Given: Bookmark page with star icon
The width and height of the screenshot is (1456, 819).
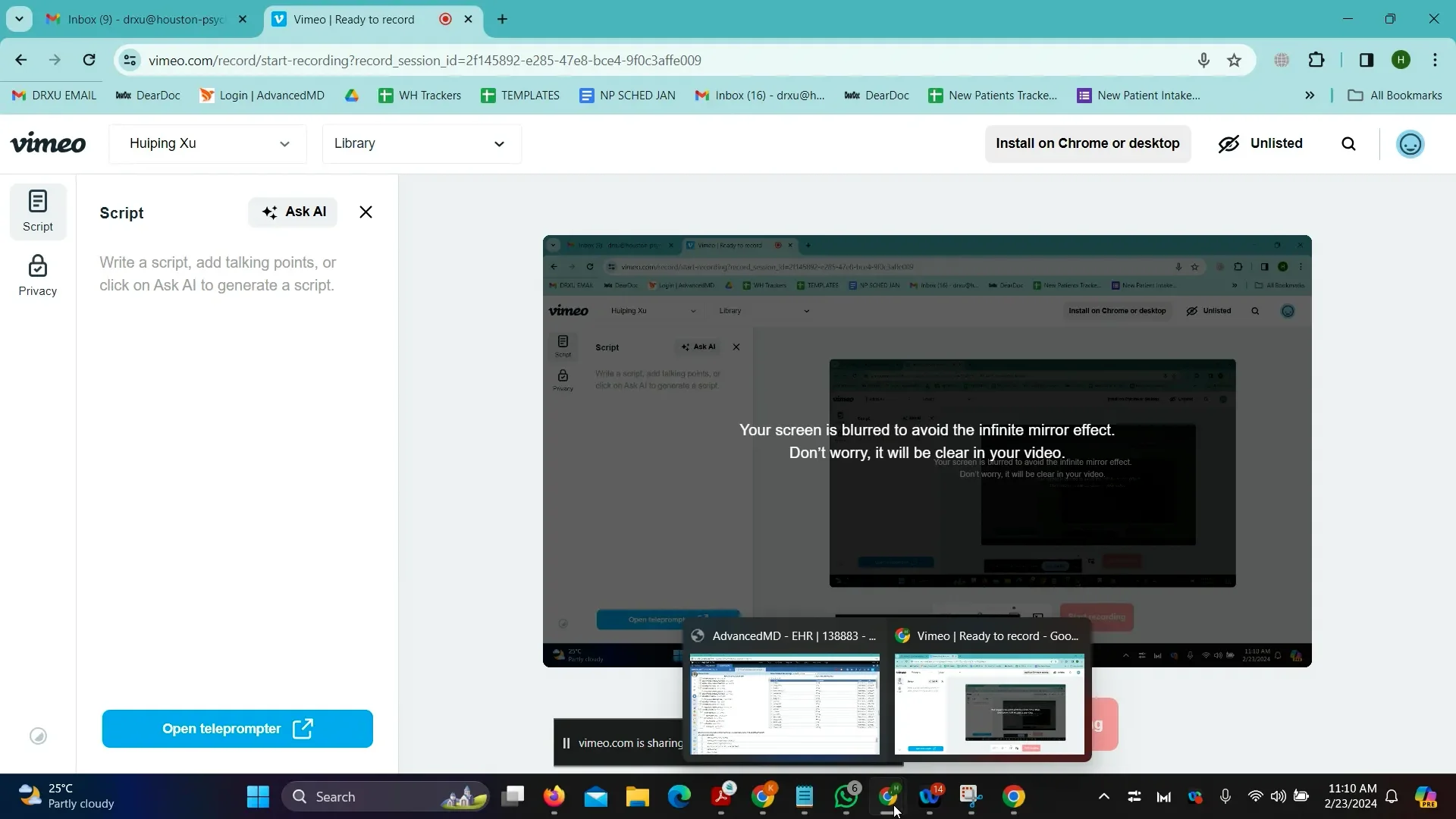Looking at the screenshot, I should 1234,61.
